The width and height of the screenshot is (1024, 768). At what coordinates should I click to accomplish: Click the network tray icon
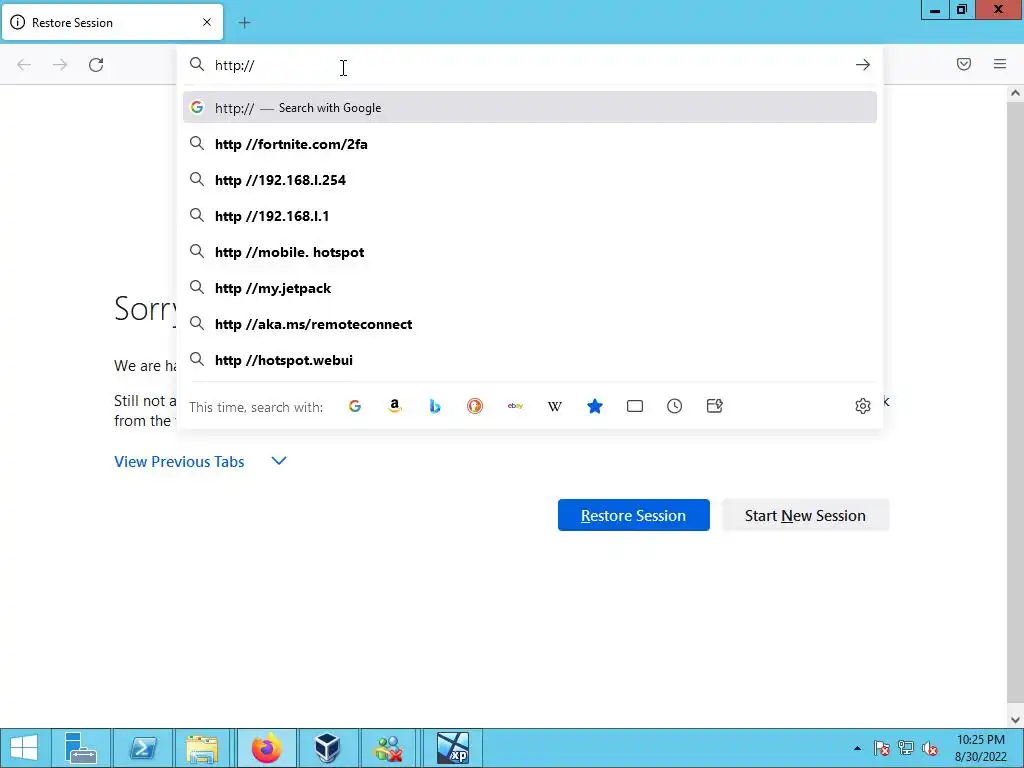click(x=906, y=748)
